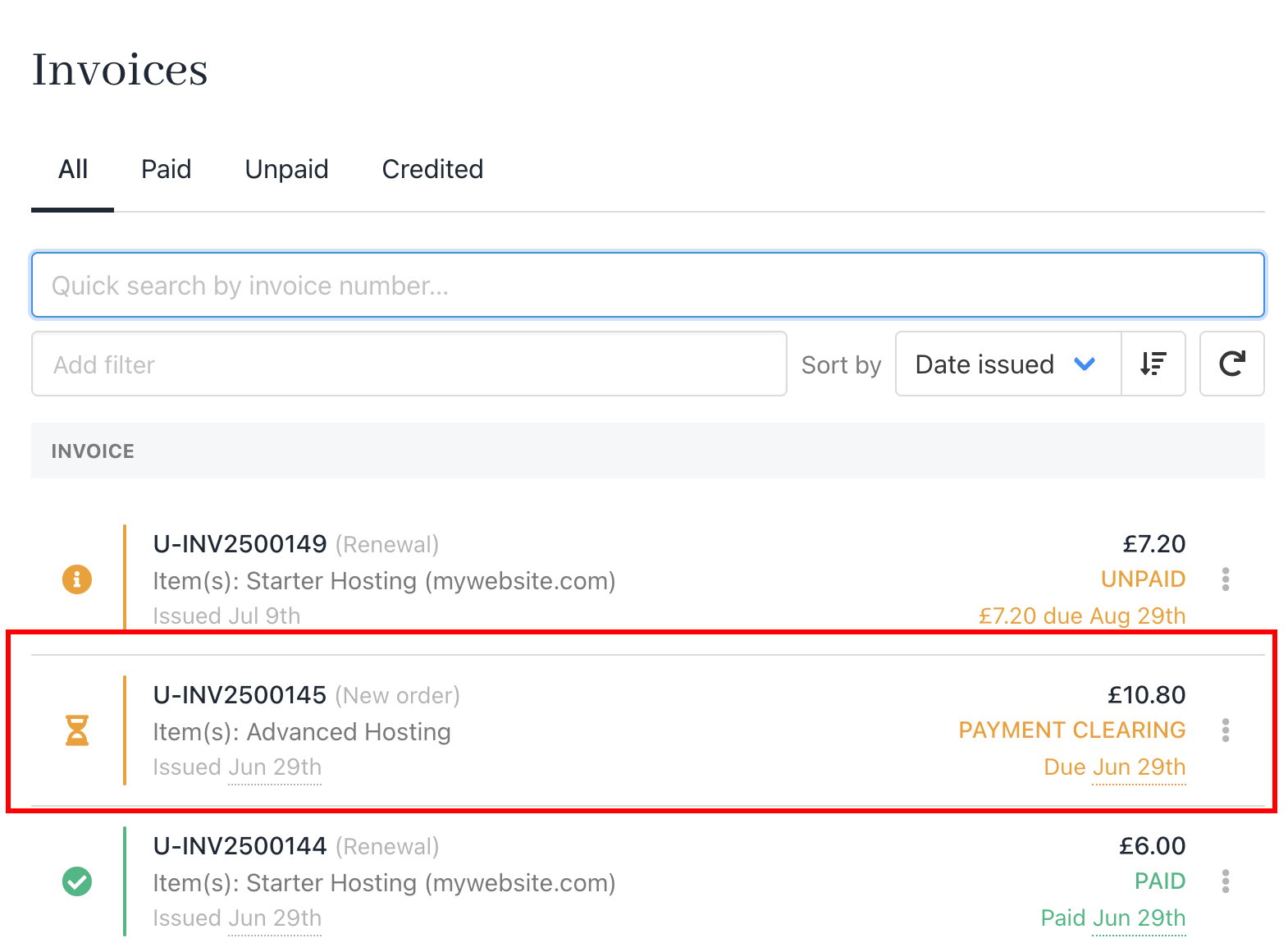This screenshot has width=1288, height=952.
Task: Click the Issued Jul 9th date
Action: (226, 616)
